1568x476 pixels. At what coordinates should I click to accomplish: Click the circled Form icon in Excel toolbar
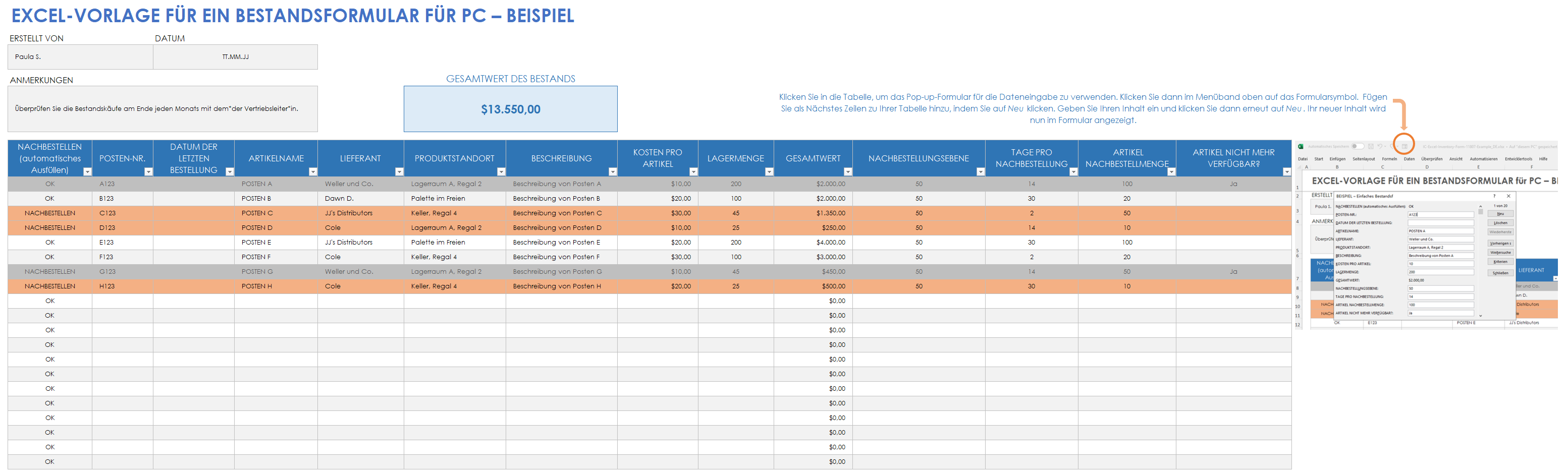[x=1404, y=147]
